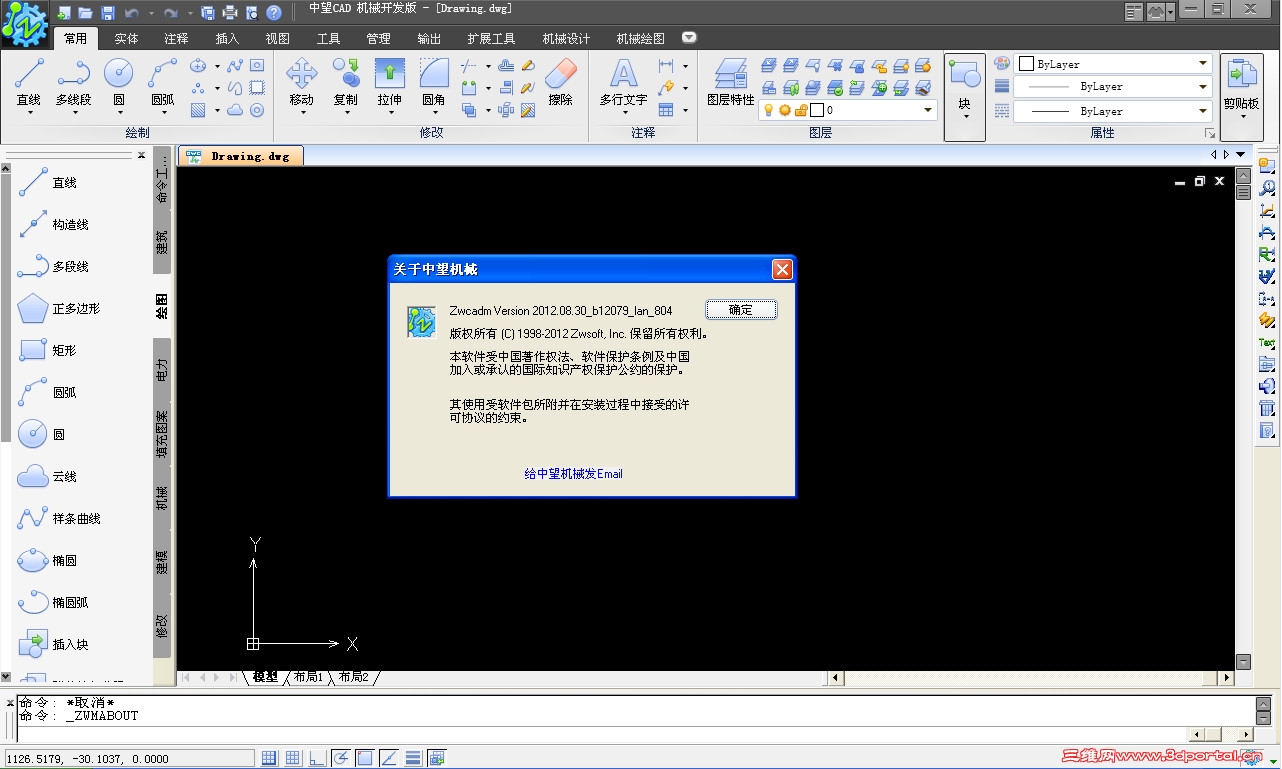Select 样条曲线 spline in side palette
This screenshot has height=769, width=1282.
pyautogui.click(x=59, y=519)
